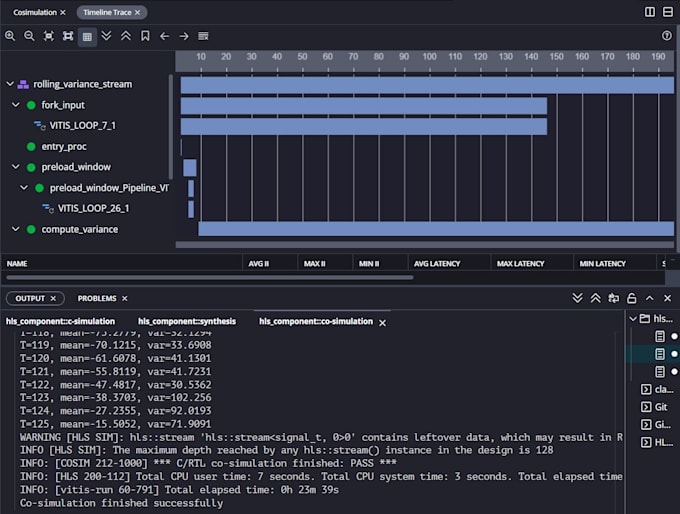This screenshot has height=514, width=680.
Task: Jump to the end of output
Action: (577, 298)
